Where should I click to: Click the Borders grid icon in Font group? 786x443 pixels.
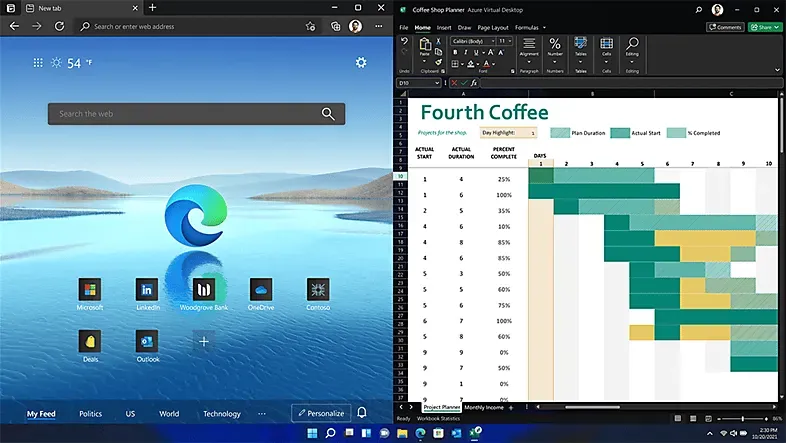click(455, 64)
